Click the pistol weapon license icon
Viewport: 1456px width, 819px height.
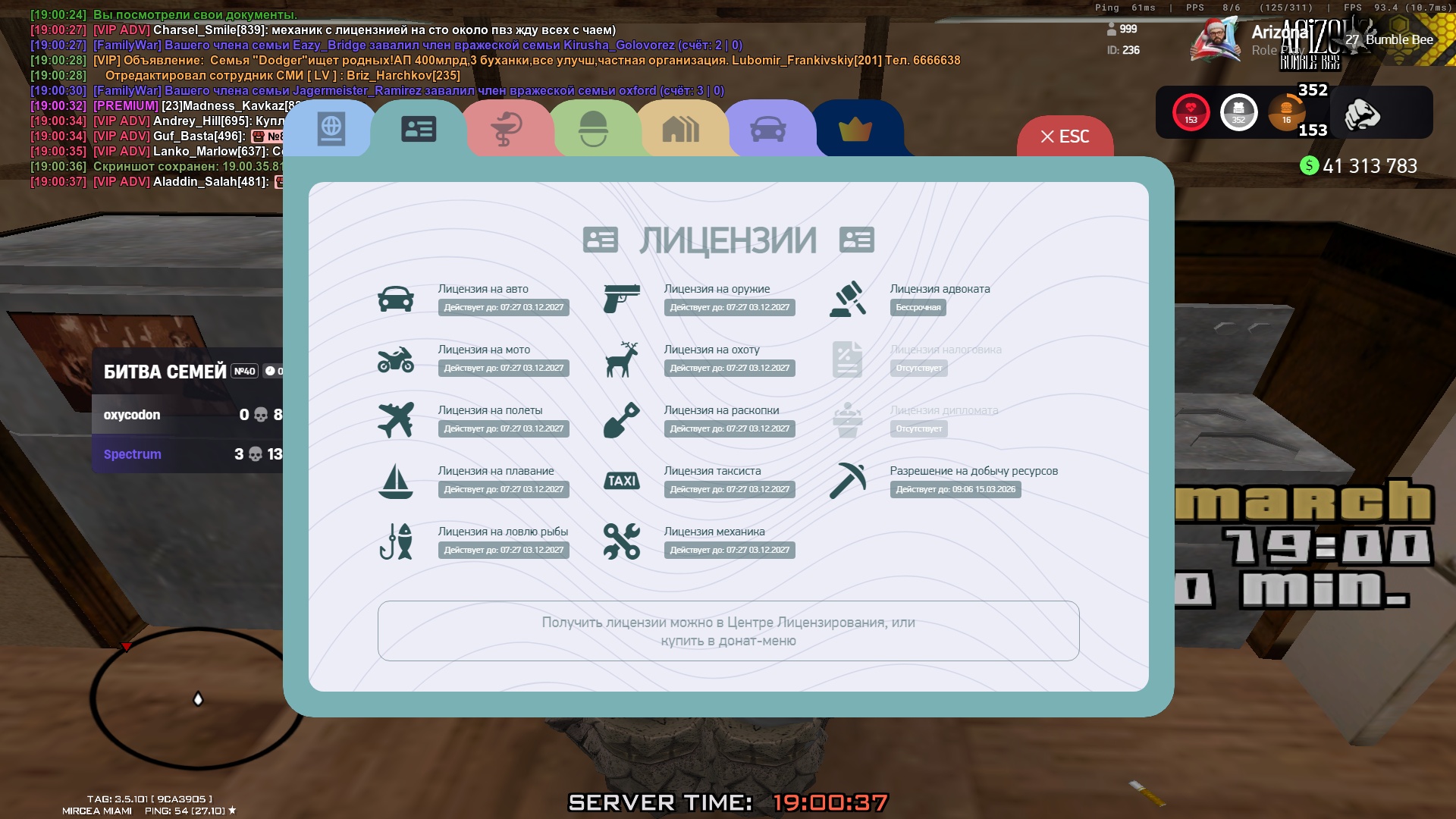pos(622,299)
